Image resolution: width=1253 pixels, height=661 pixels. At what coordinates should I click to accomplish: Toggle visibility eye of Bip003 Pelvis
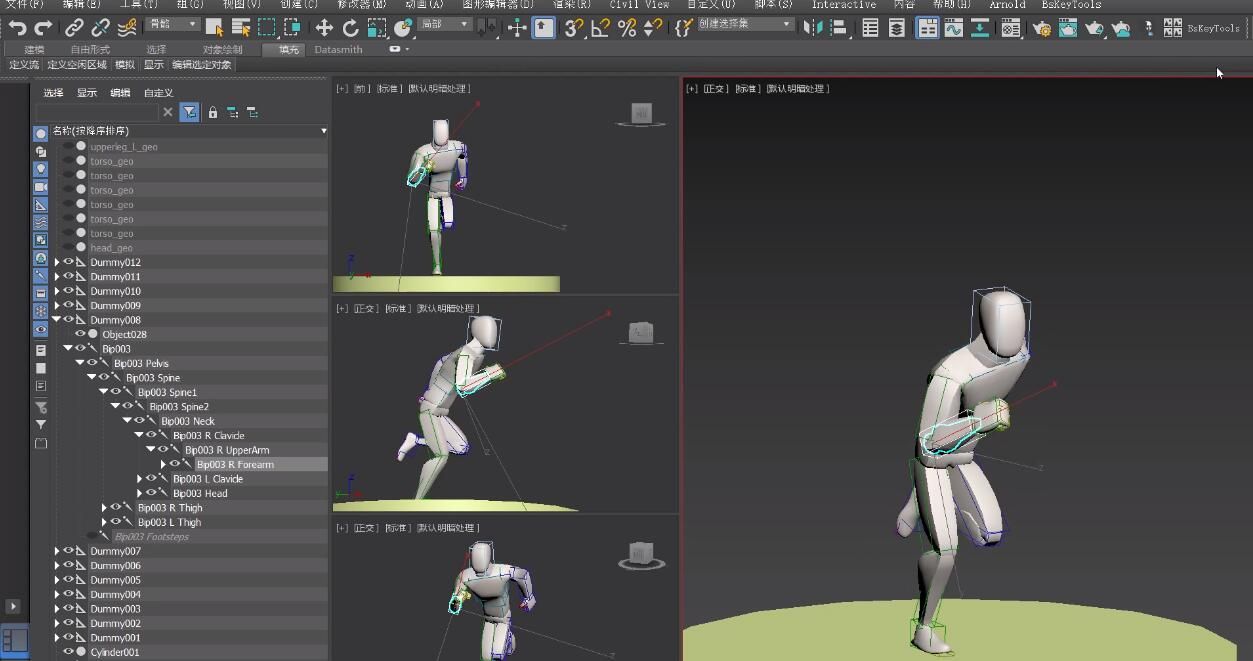pyautogui.click(x=93, y=363)
